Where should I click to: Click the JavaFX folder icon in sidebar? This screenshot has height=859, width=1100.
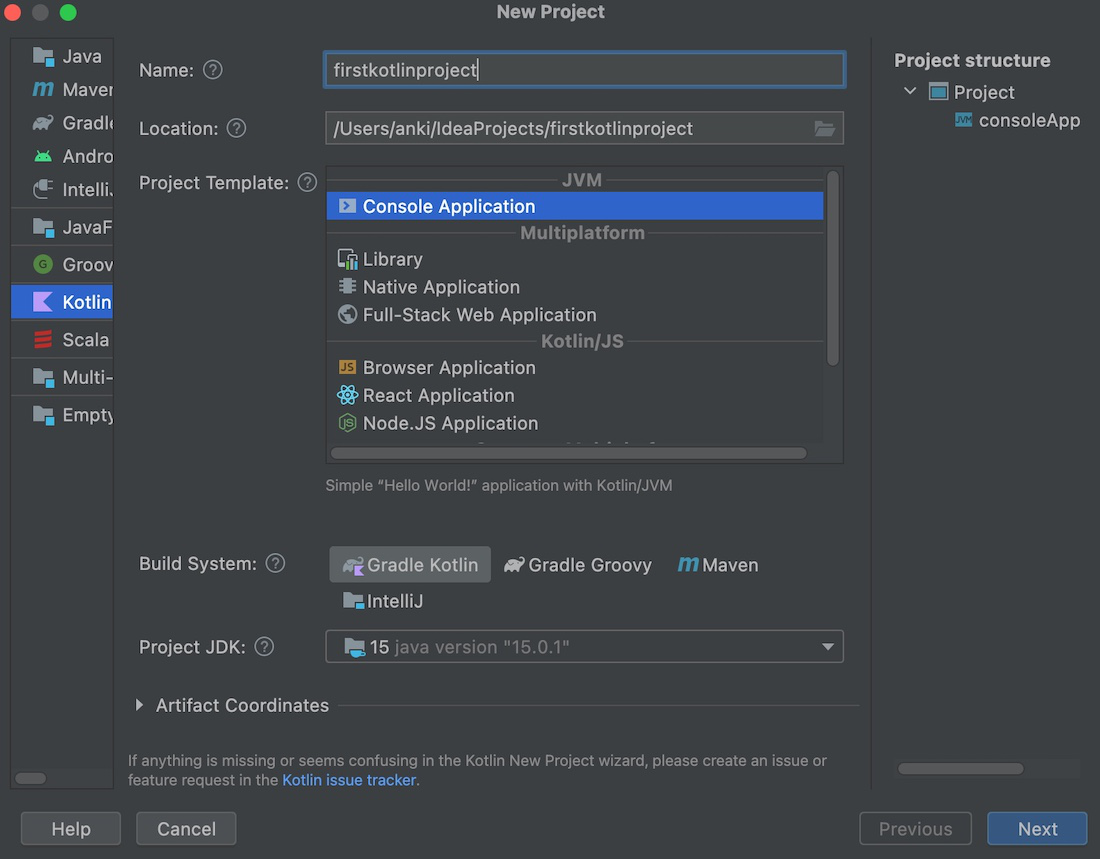(43, 227)
